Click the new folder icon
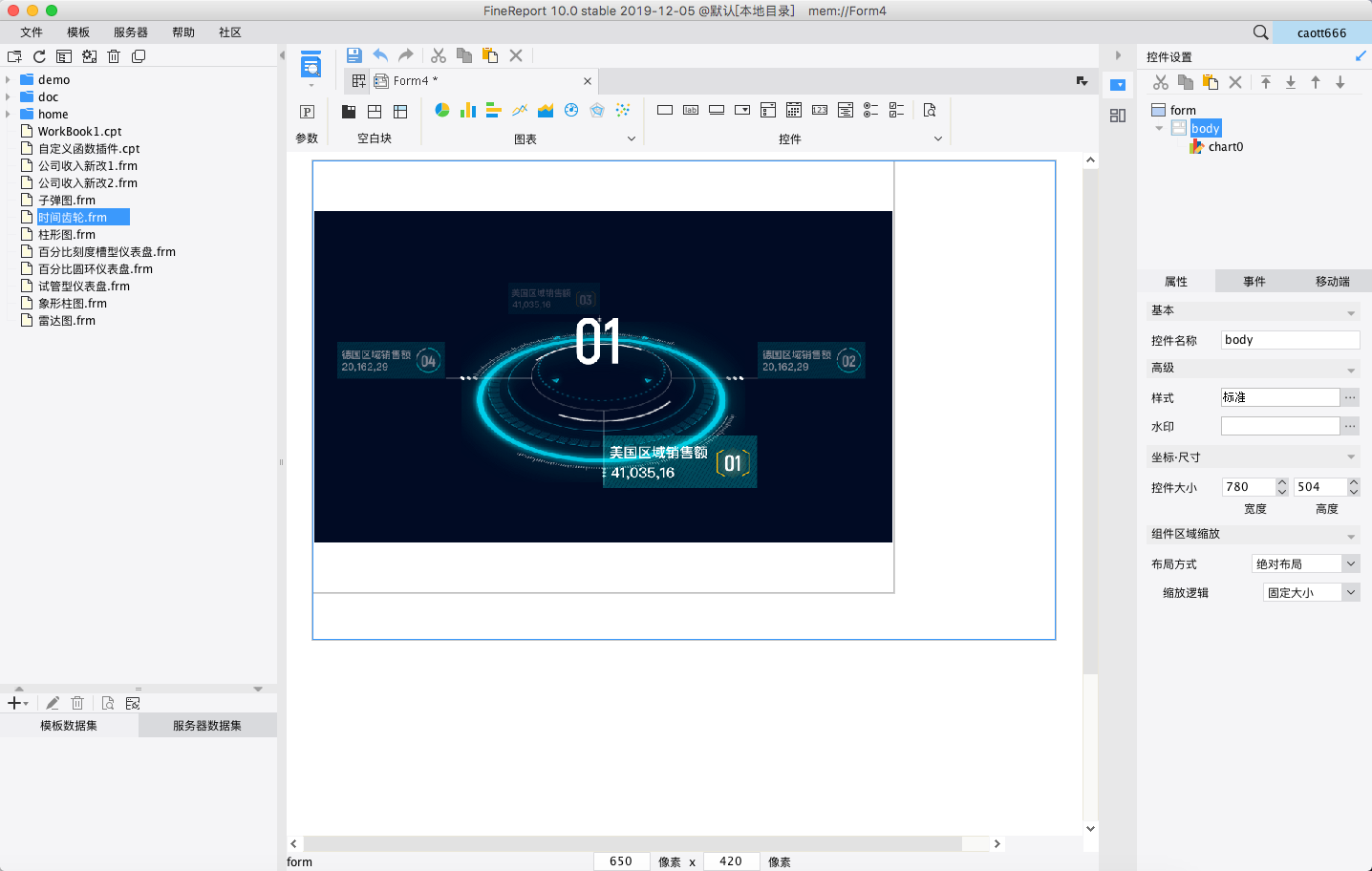Image resolution: width=1372 pixels, height=871 pixels. point(14,56)
